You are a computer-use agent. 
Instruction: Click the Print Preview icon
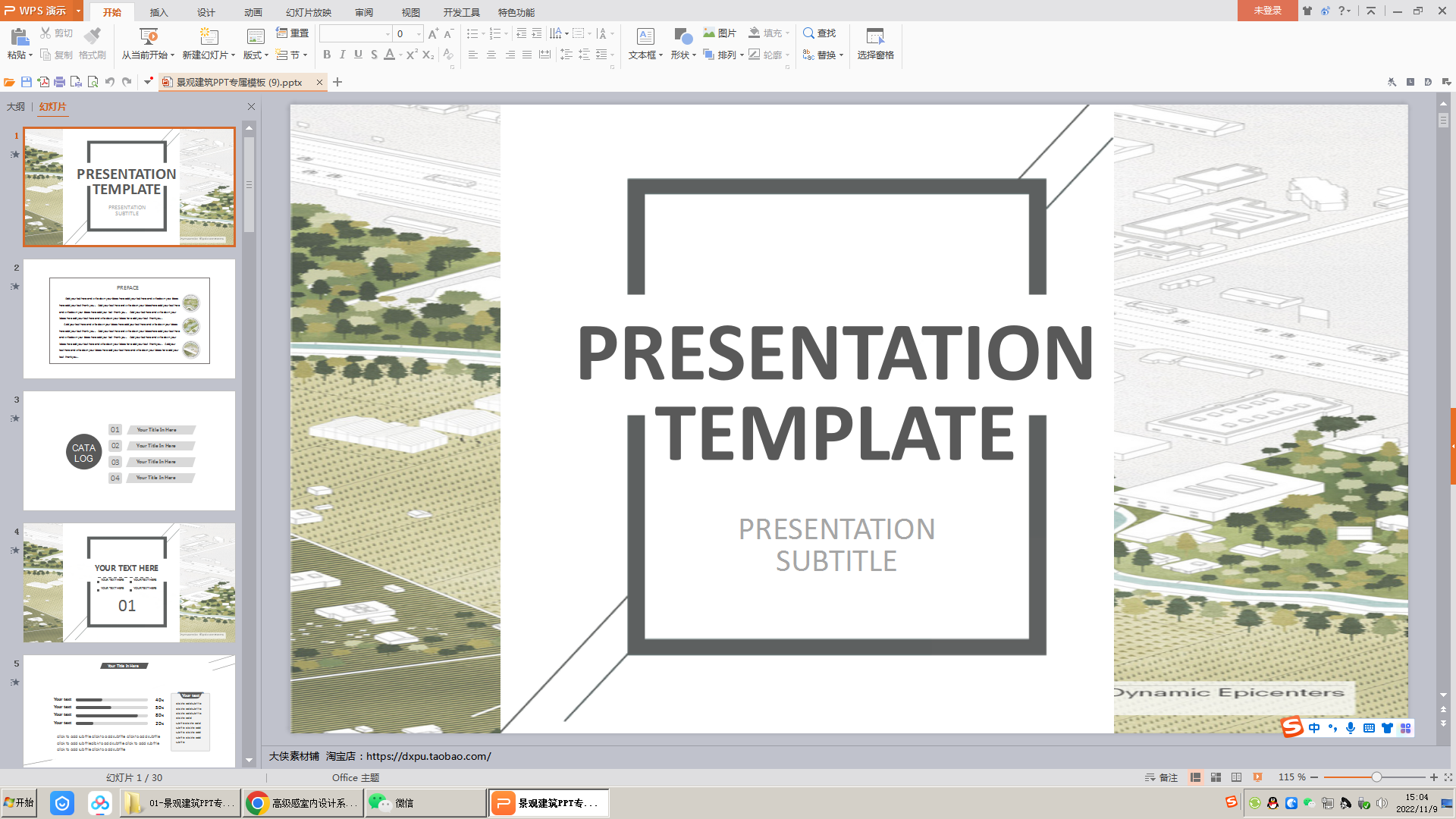(93, 82)
